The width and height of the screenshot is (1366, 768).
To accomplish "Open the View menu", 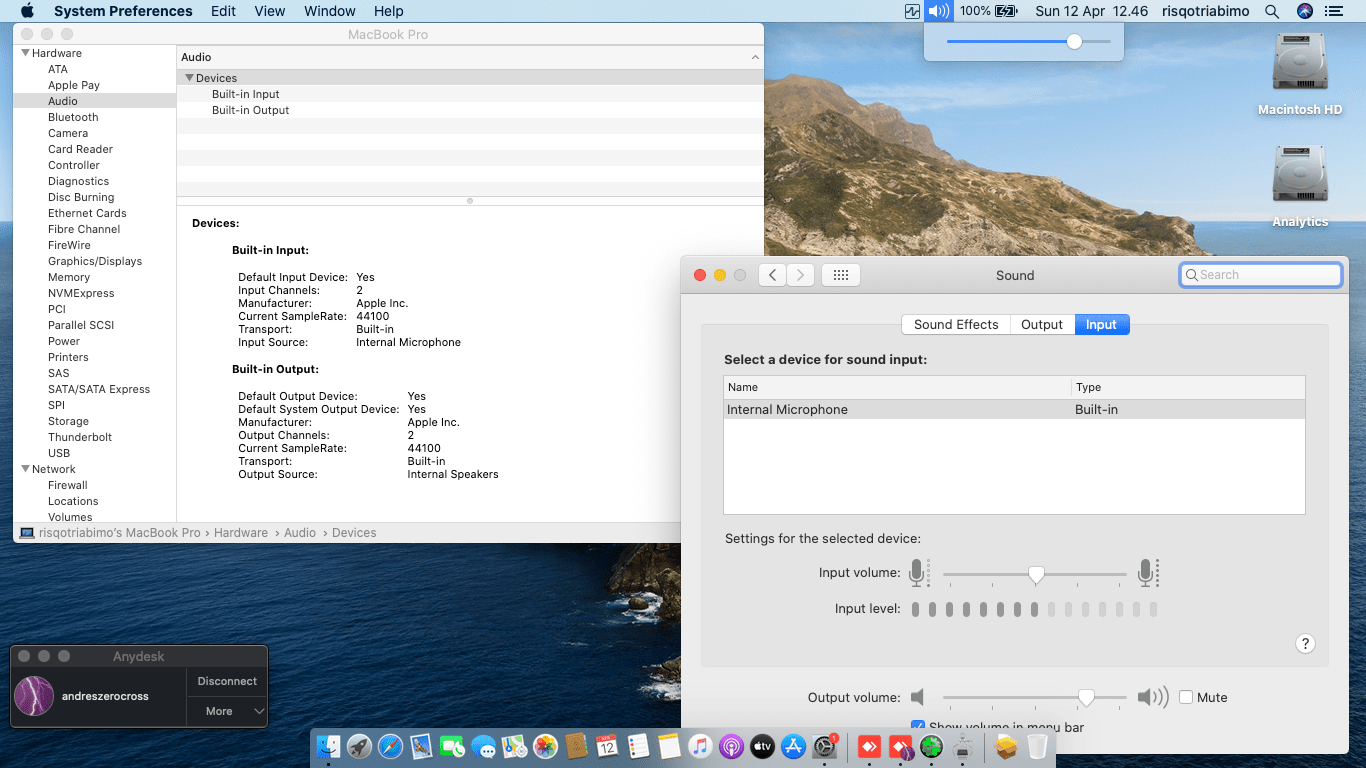I will 270,11.
